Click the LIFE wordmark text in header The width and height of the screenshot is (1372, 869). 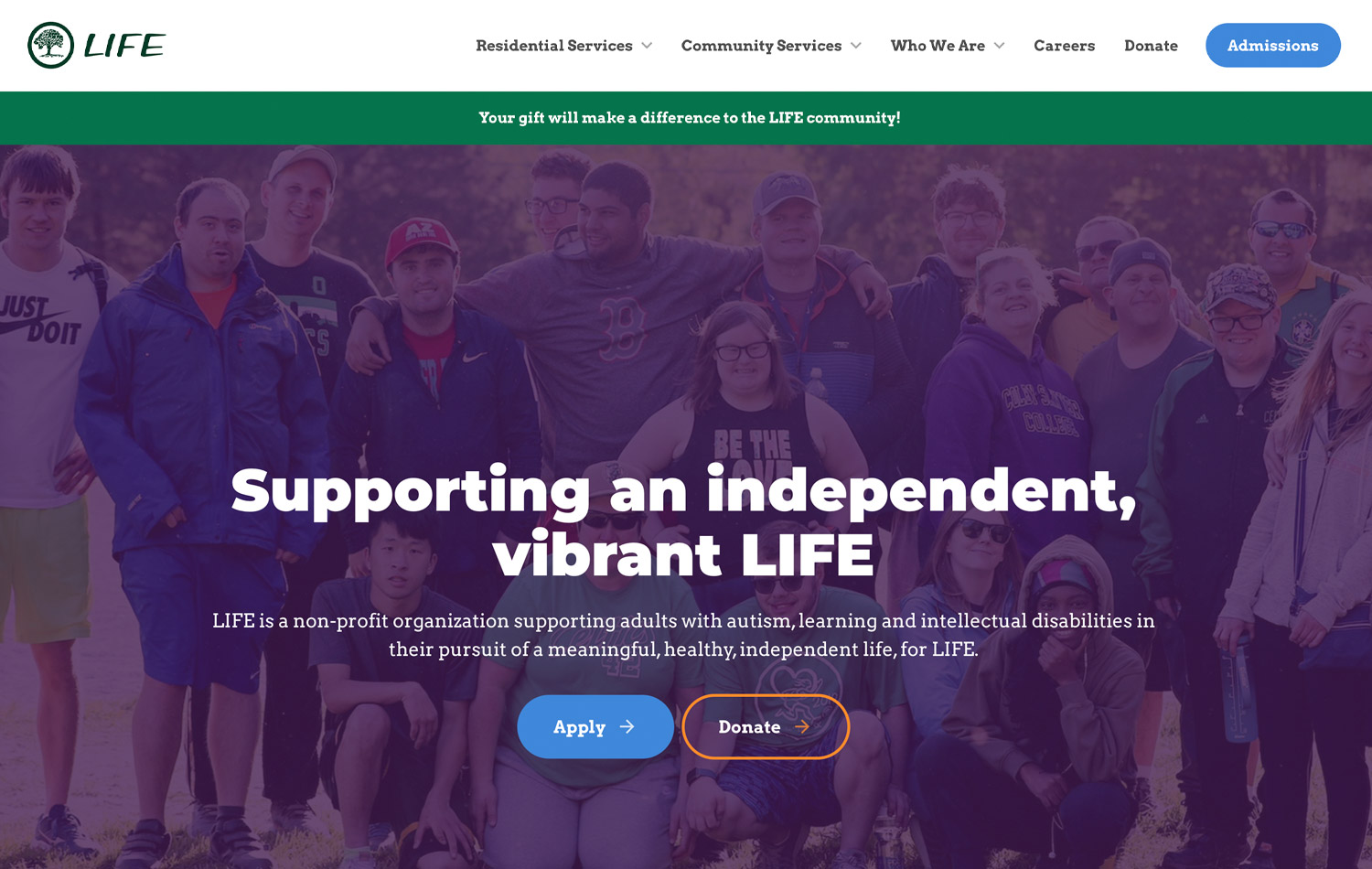coord(124,46)
